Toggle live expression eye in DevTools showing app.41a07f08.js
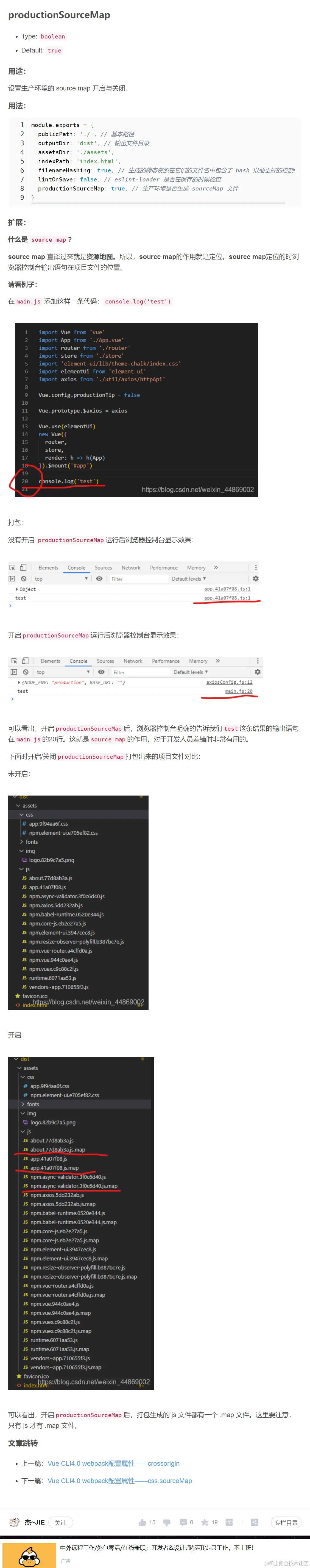 [99, 579]
